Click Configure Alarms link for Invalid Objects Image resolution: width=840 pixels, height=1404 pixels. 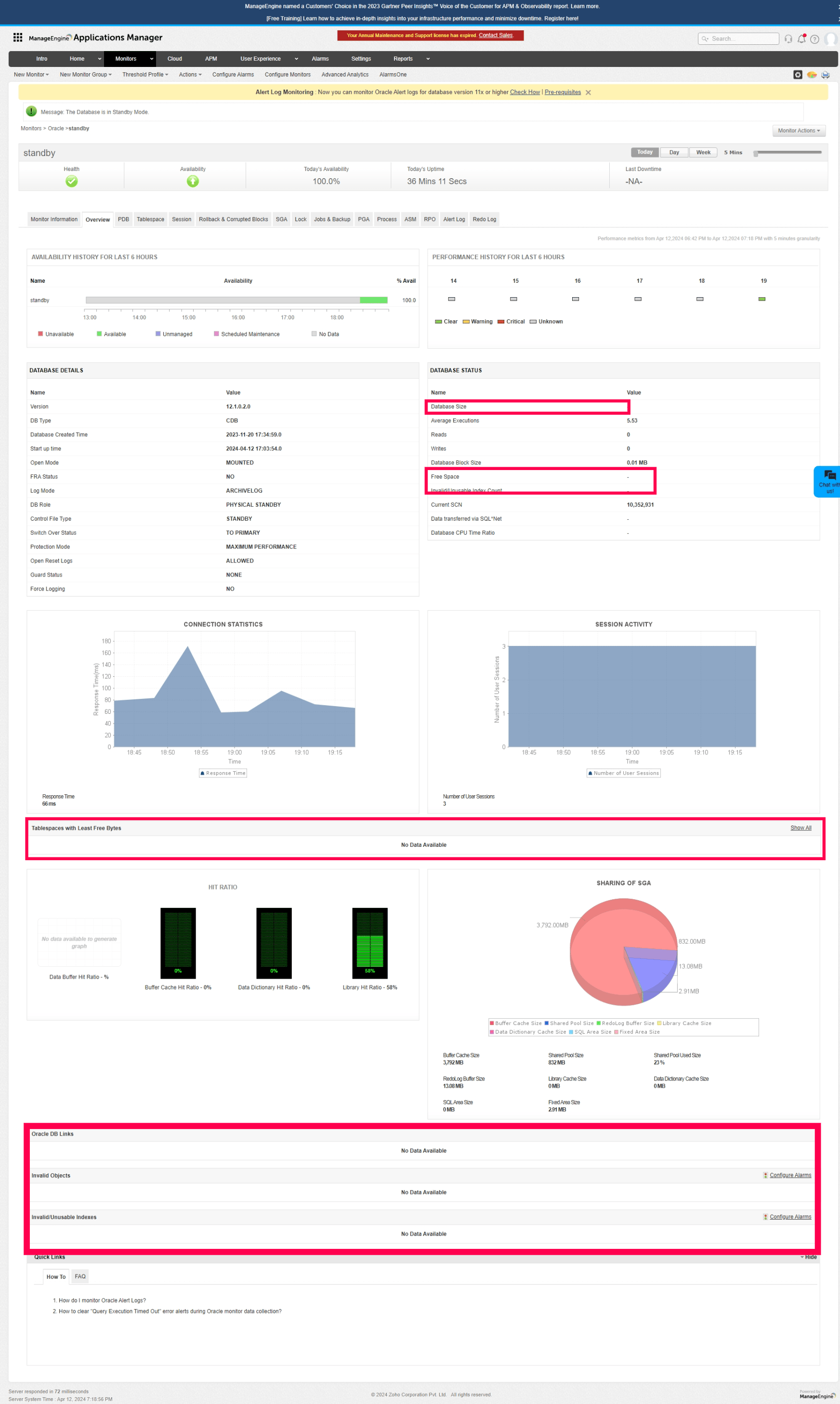pyautogui.click(x=789, y=1175)
